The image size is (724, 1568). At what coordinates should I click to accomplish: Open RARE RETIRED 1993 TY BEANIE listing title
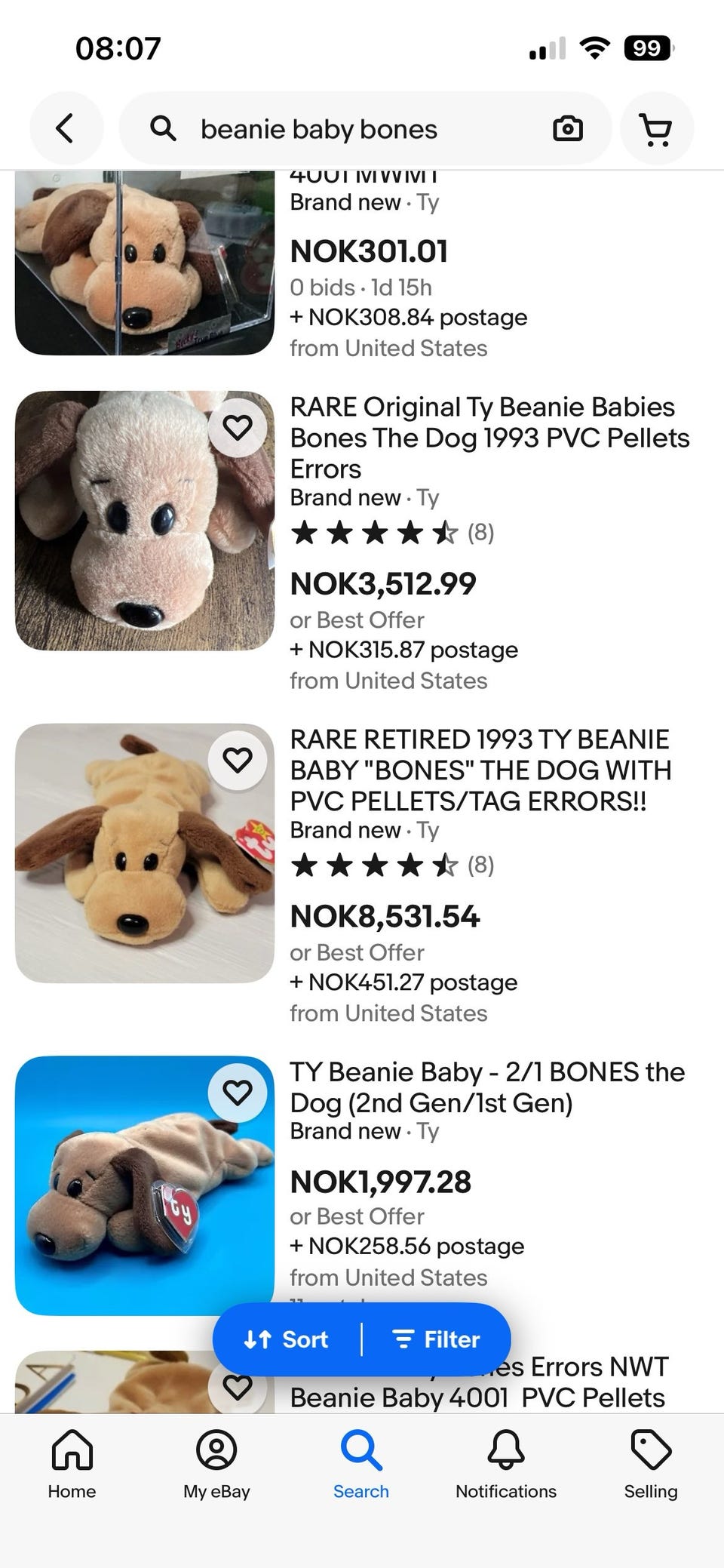pos(480,770)
